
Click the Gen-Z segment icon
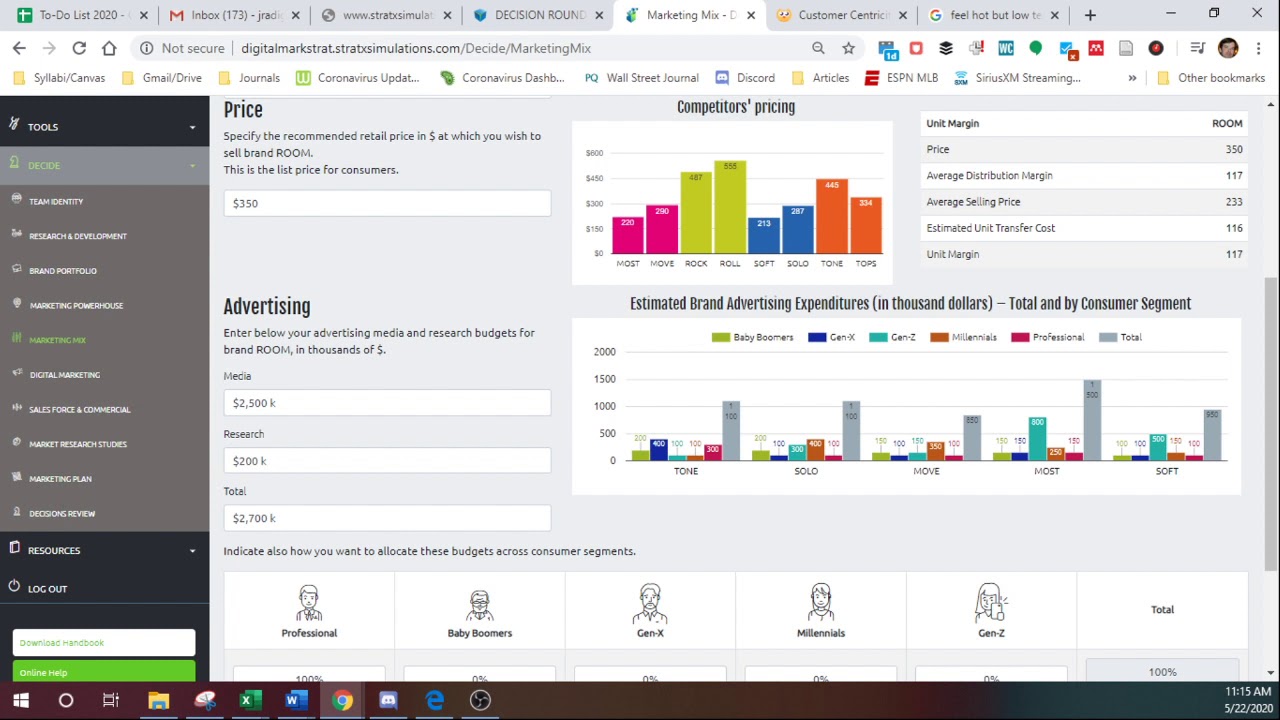click(991, 604)
